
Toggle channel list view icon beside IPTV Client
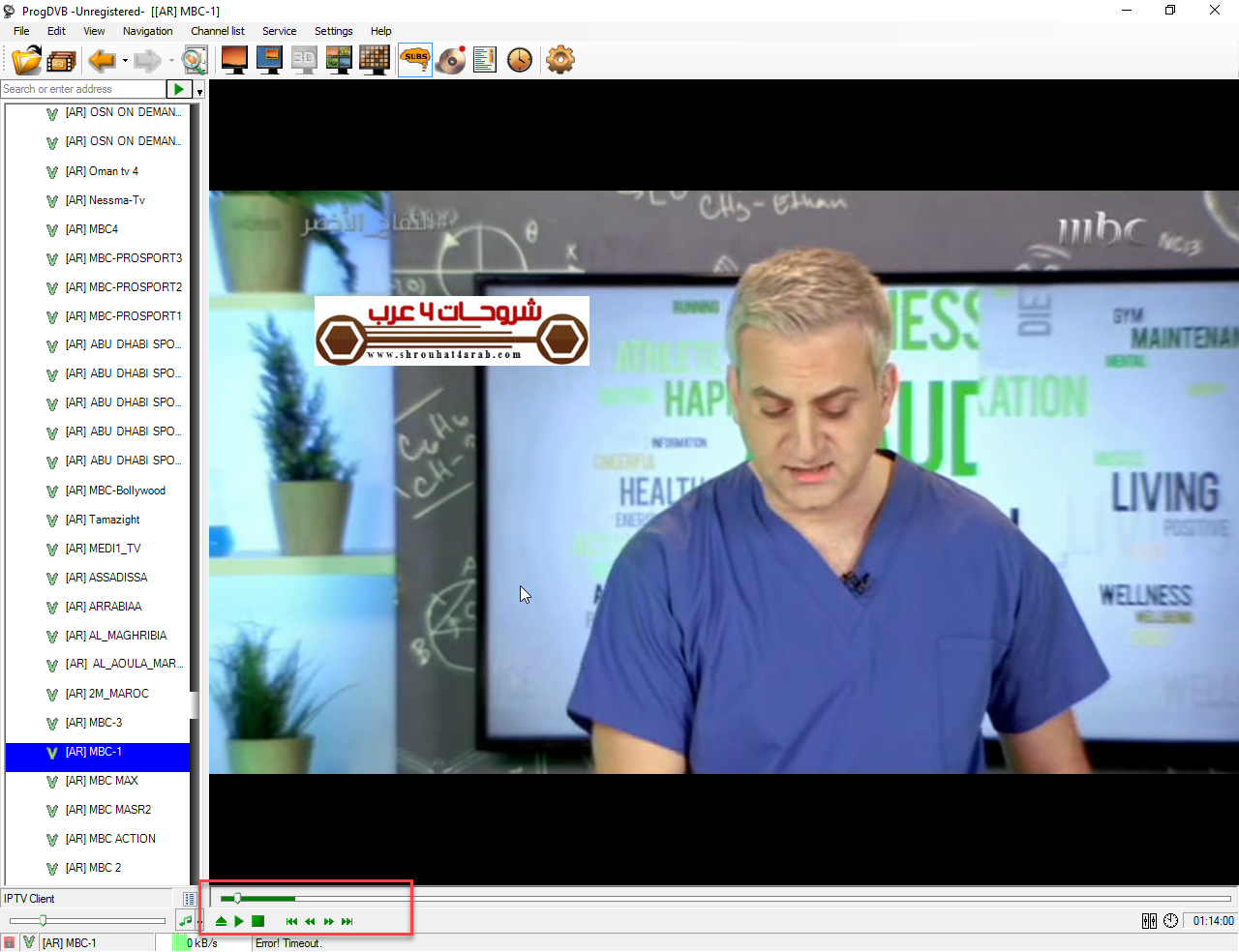[189, 899]
